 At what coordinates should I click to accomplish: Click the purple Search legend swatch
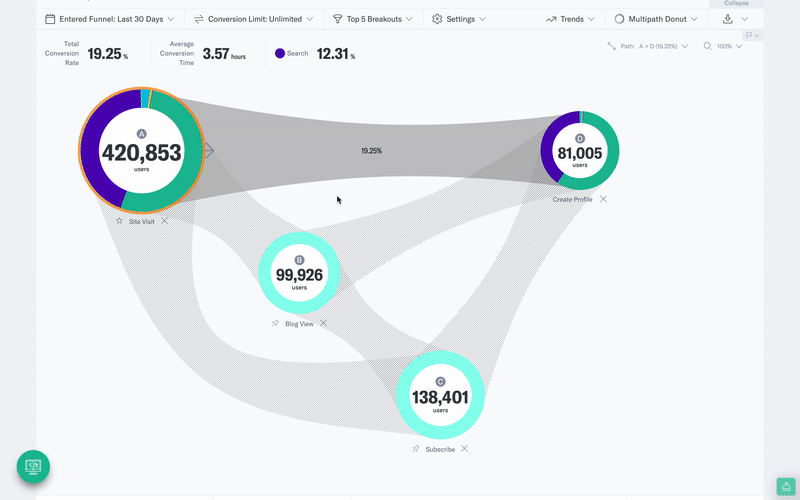coord(280,53)
